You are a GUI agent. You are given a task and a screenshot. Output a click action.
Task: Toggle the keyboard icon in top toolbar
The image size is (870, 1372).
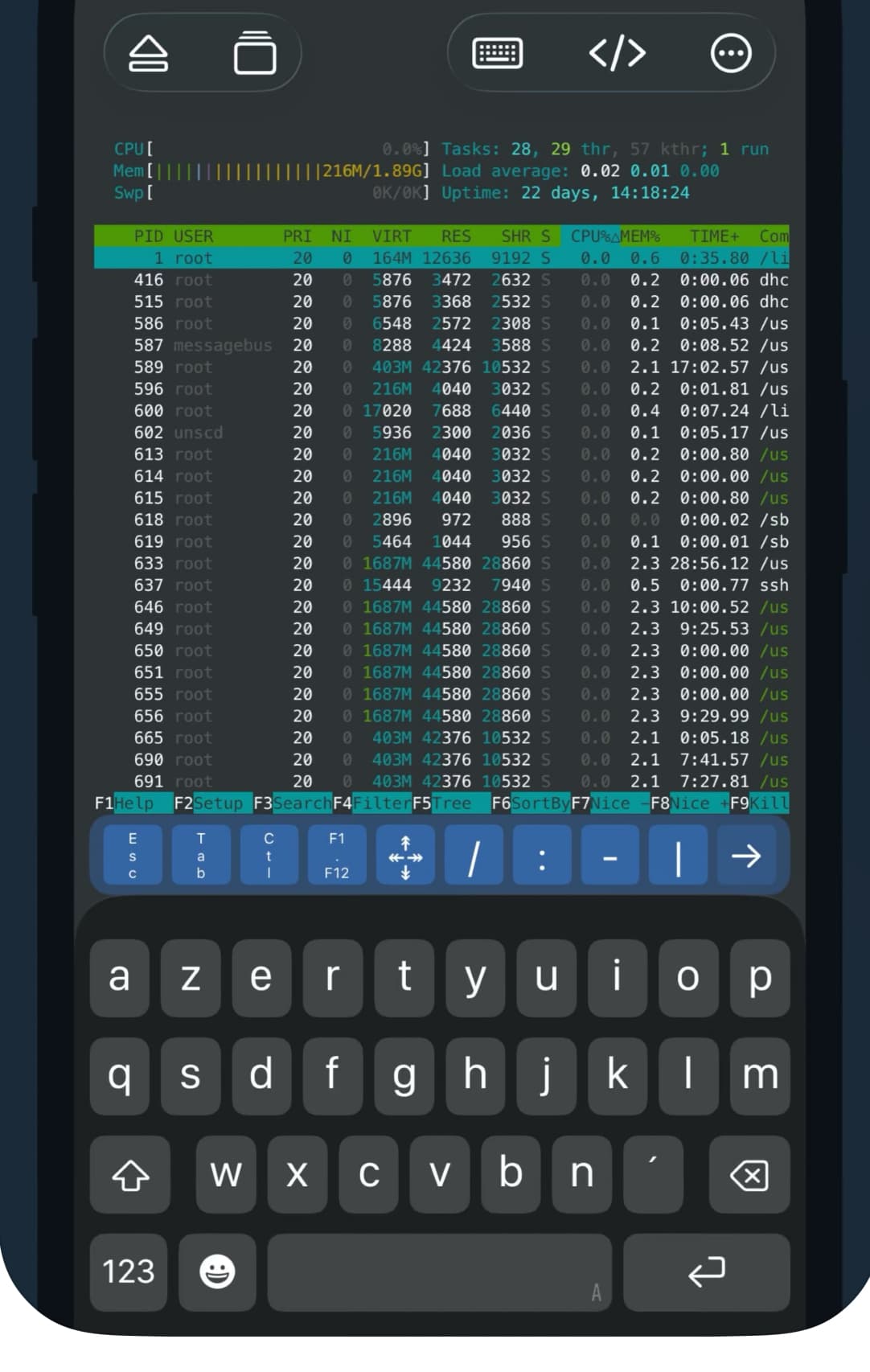(497, 54)
